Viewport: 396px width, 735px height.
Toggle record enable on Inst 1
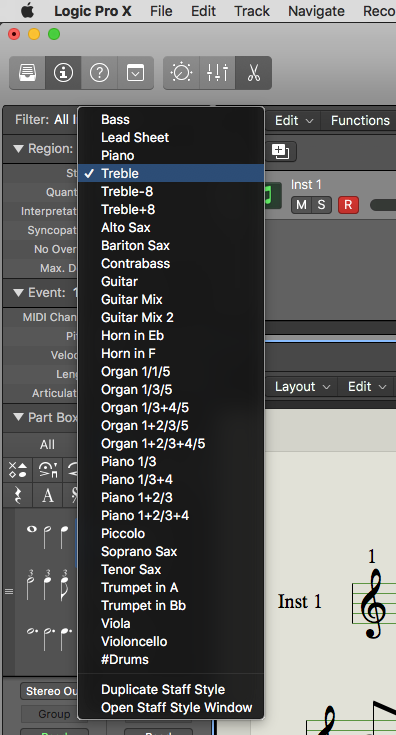pyautogui.click(x=348, y=205)
